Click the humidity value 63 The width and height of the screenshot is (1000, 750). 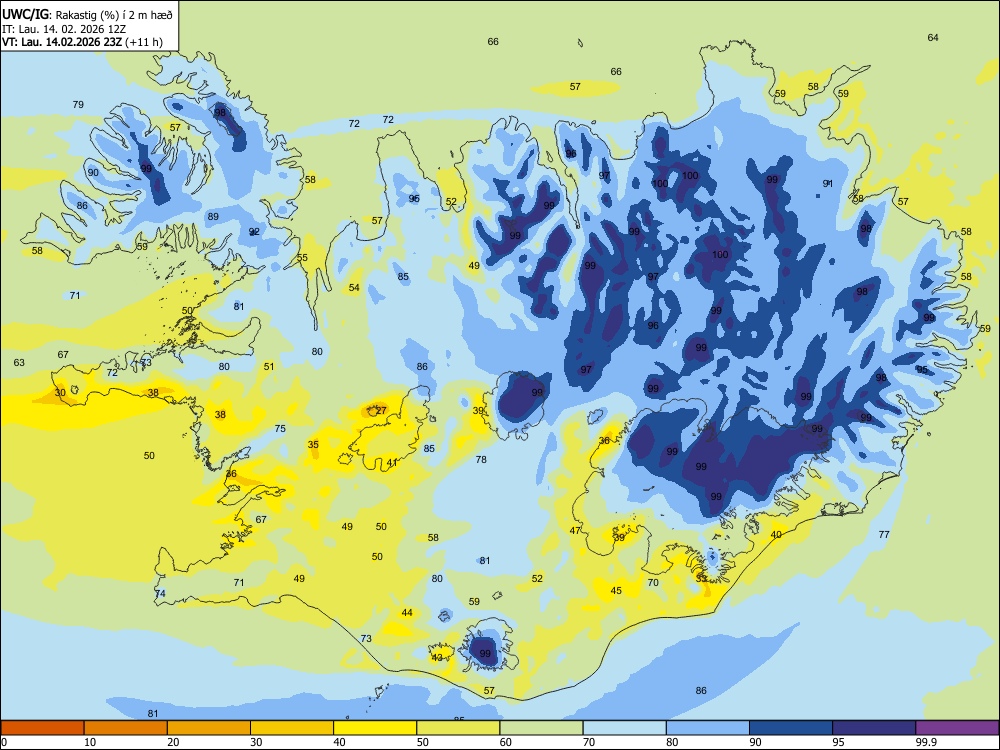pos(19,363)
